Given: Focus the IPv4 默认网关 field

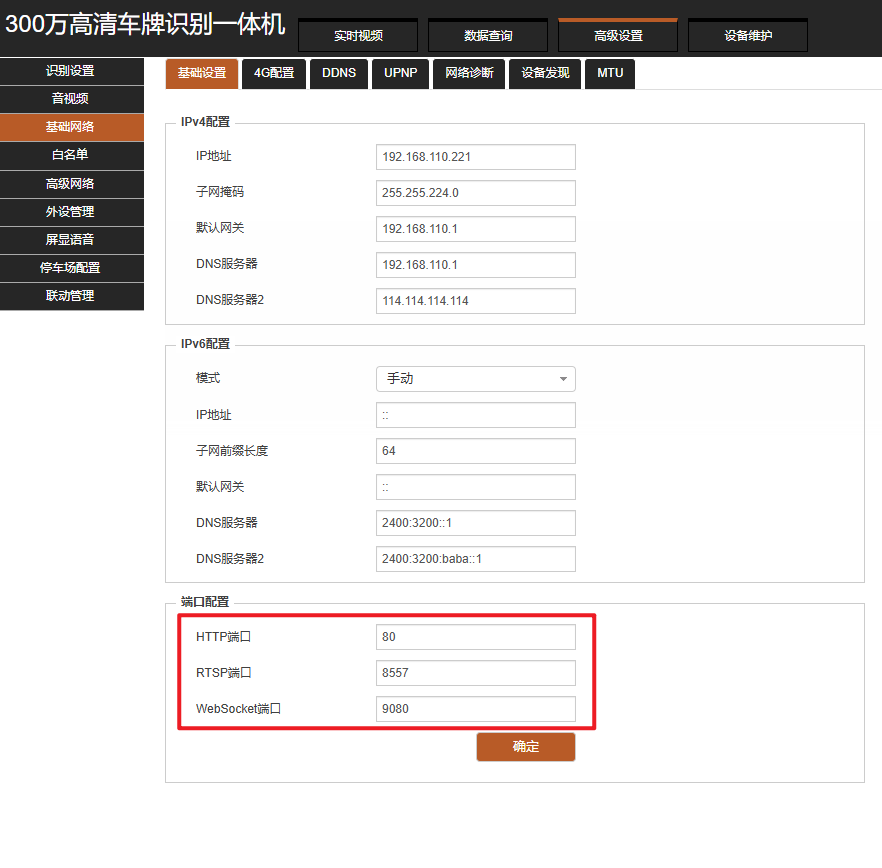Looking at the screenshot, I should (x=476, y=229).
